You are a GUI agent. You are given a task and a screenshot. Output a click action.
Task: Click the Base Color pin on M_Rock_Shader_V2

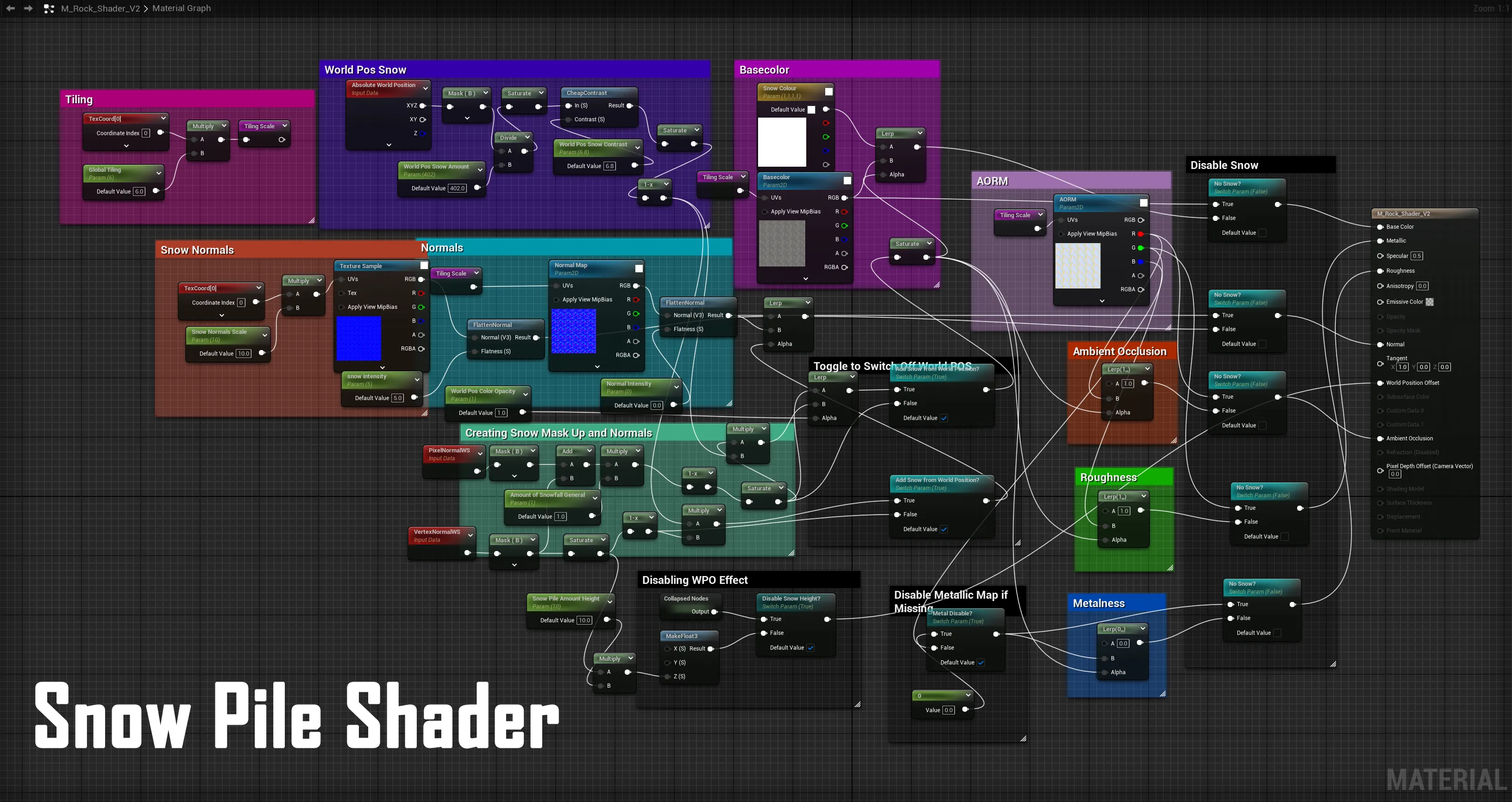pos(1380,227)
